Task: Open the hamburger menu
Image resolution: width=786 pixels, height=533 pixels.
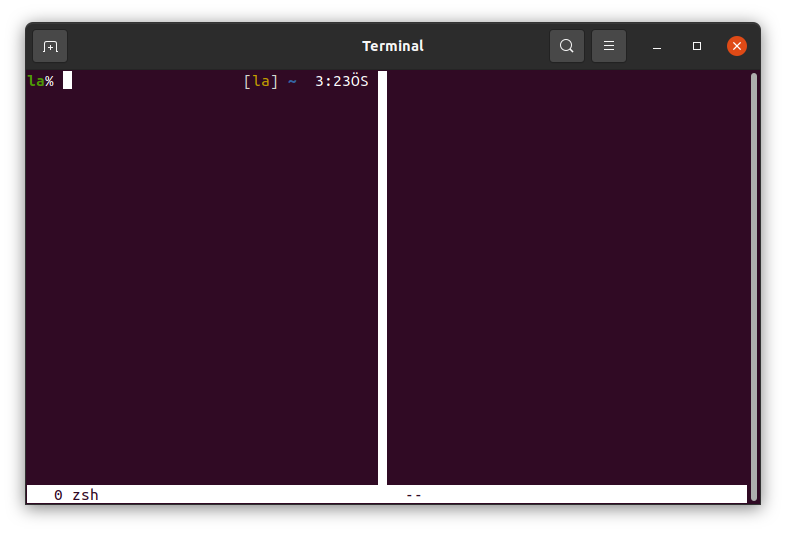Action: point(609,46)
